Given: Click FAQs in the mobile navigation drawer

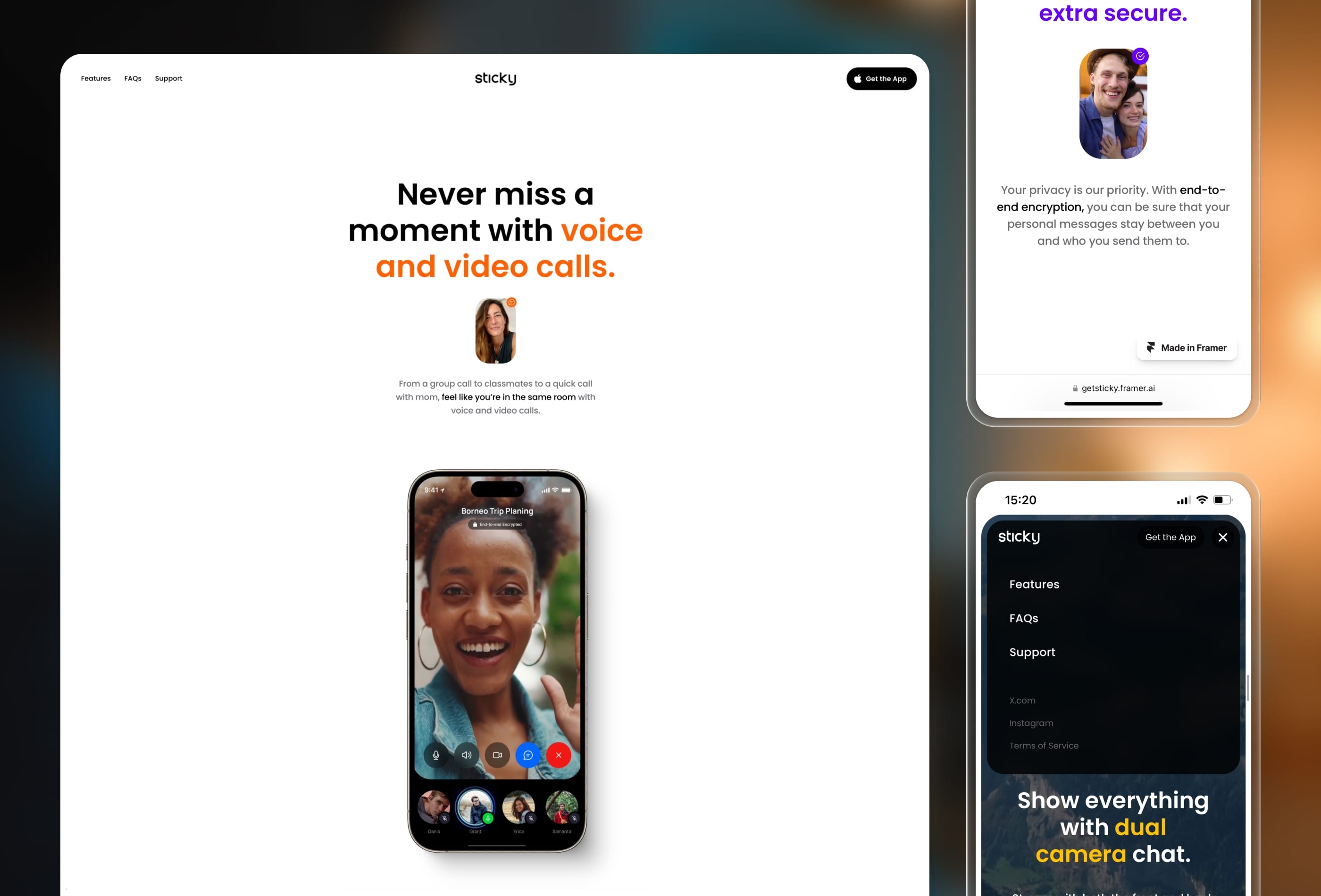Looking at the screenshot, I should point(1023,617).
